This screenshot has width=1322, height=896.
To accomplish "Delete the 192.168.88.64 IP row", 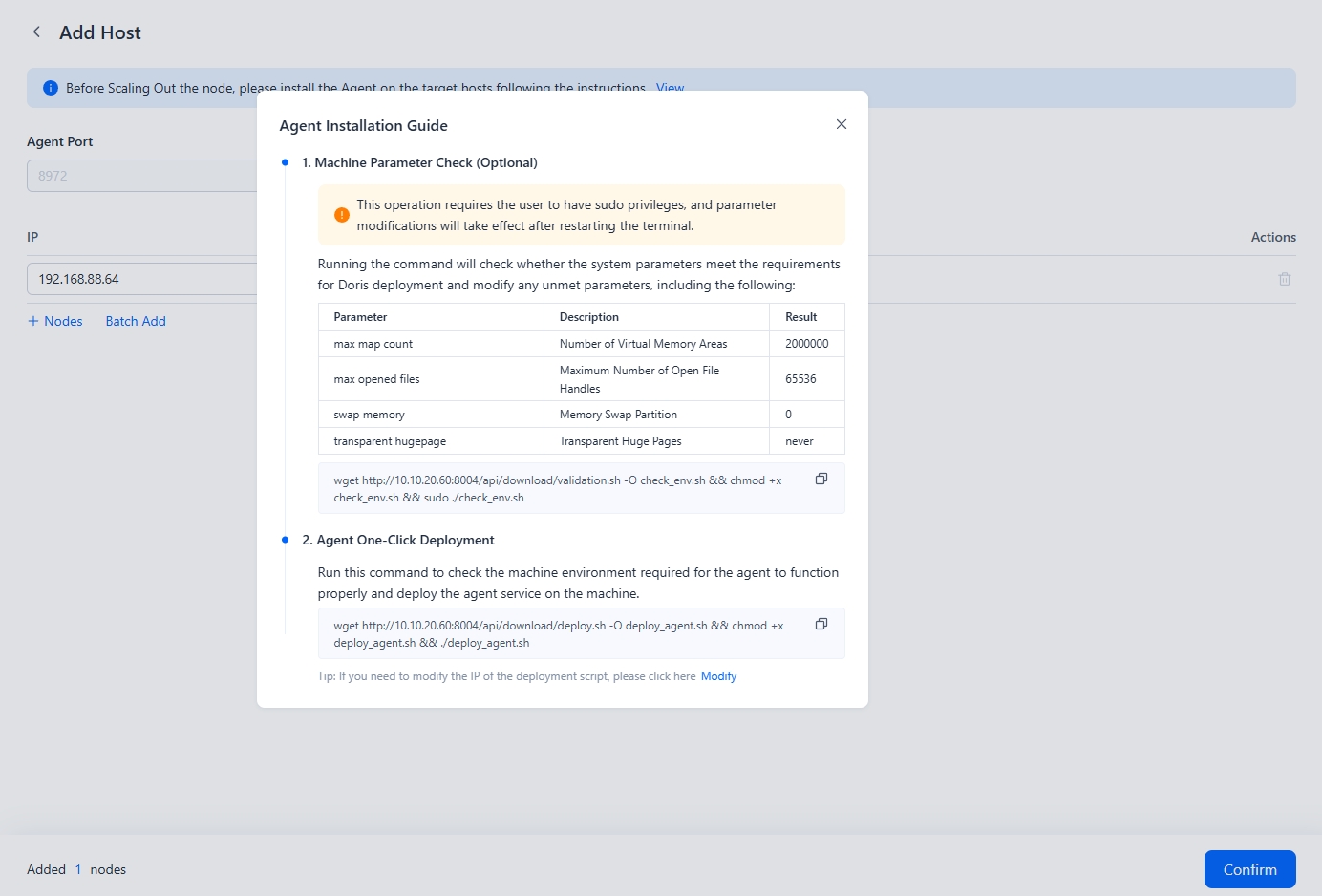I will point(1284,278).
